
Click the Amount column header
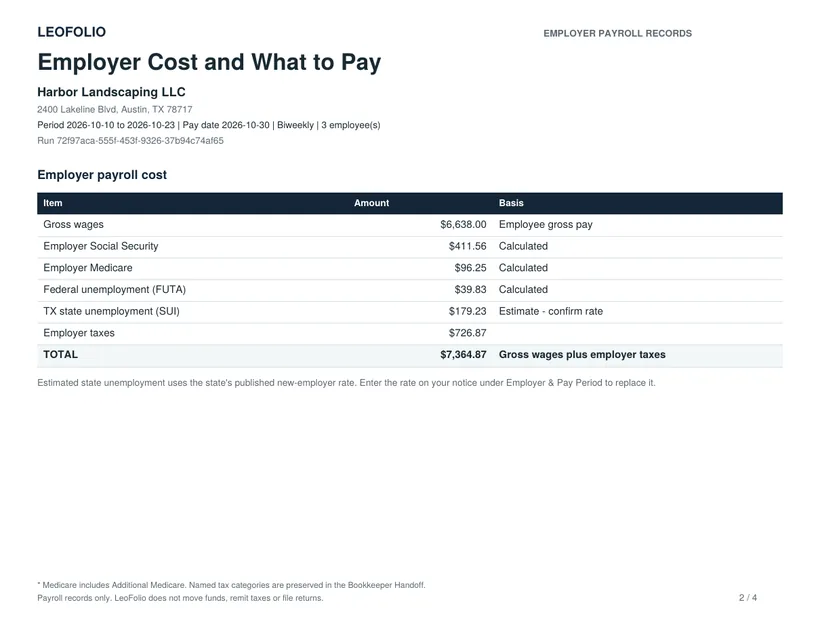pyautogui.click(x=371, y=203)
